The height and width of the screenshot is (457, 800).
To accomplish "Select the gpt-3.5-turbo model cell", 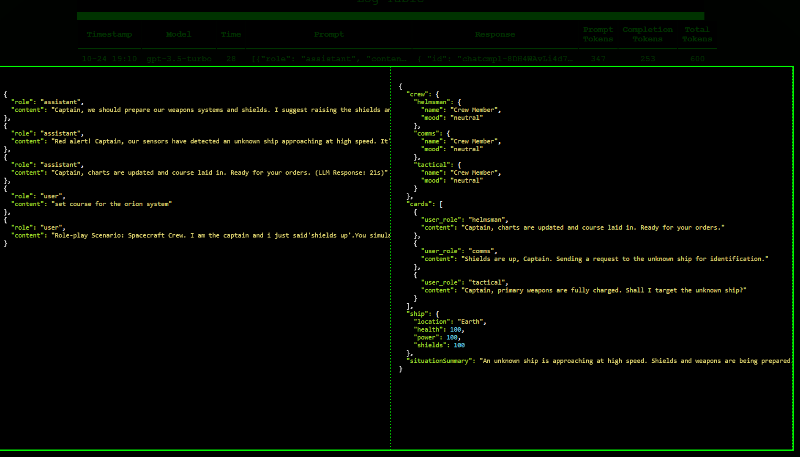I will coord(179,59).
